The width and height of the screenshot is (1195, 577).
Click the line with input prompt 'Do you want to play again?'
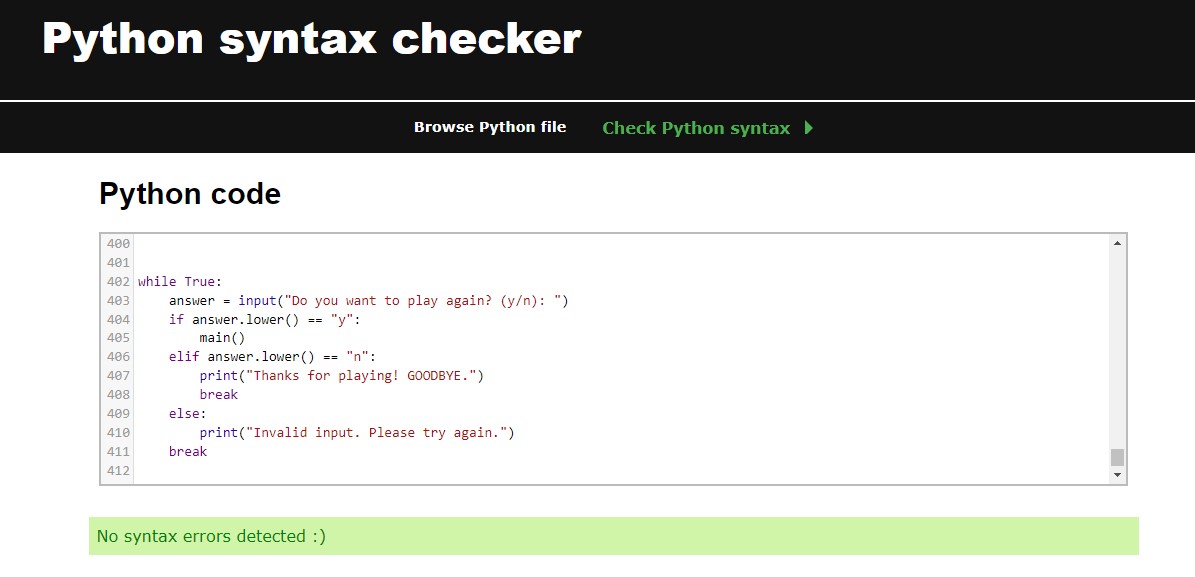pyautogui.click(x=369, y=300)
